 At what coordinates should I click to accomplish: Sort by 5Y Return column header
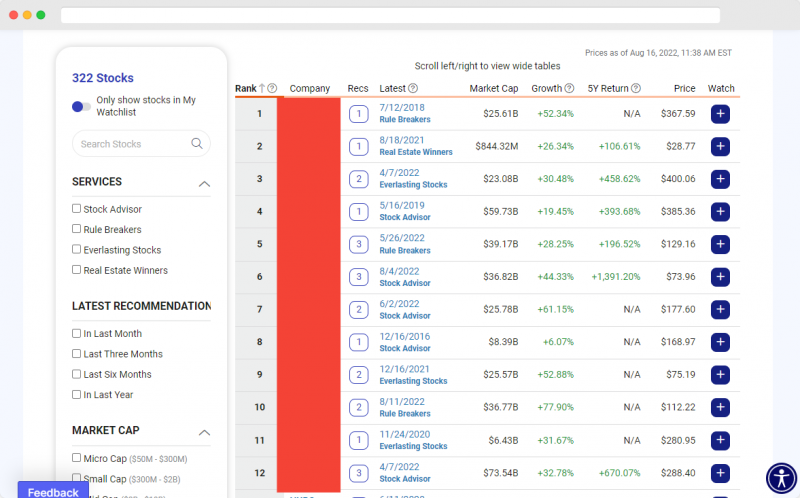[x=608, y=88]
